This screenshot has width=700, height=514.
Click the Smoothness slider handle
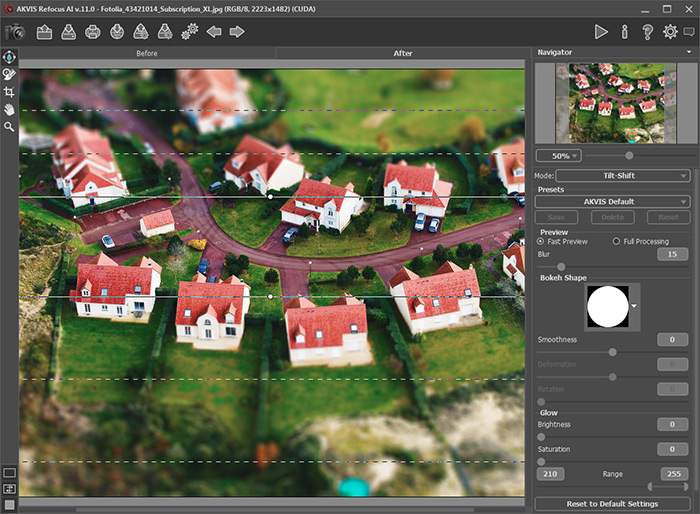pyautogui.click(x=612, y=352)
